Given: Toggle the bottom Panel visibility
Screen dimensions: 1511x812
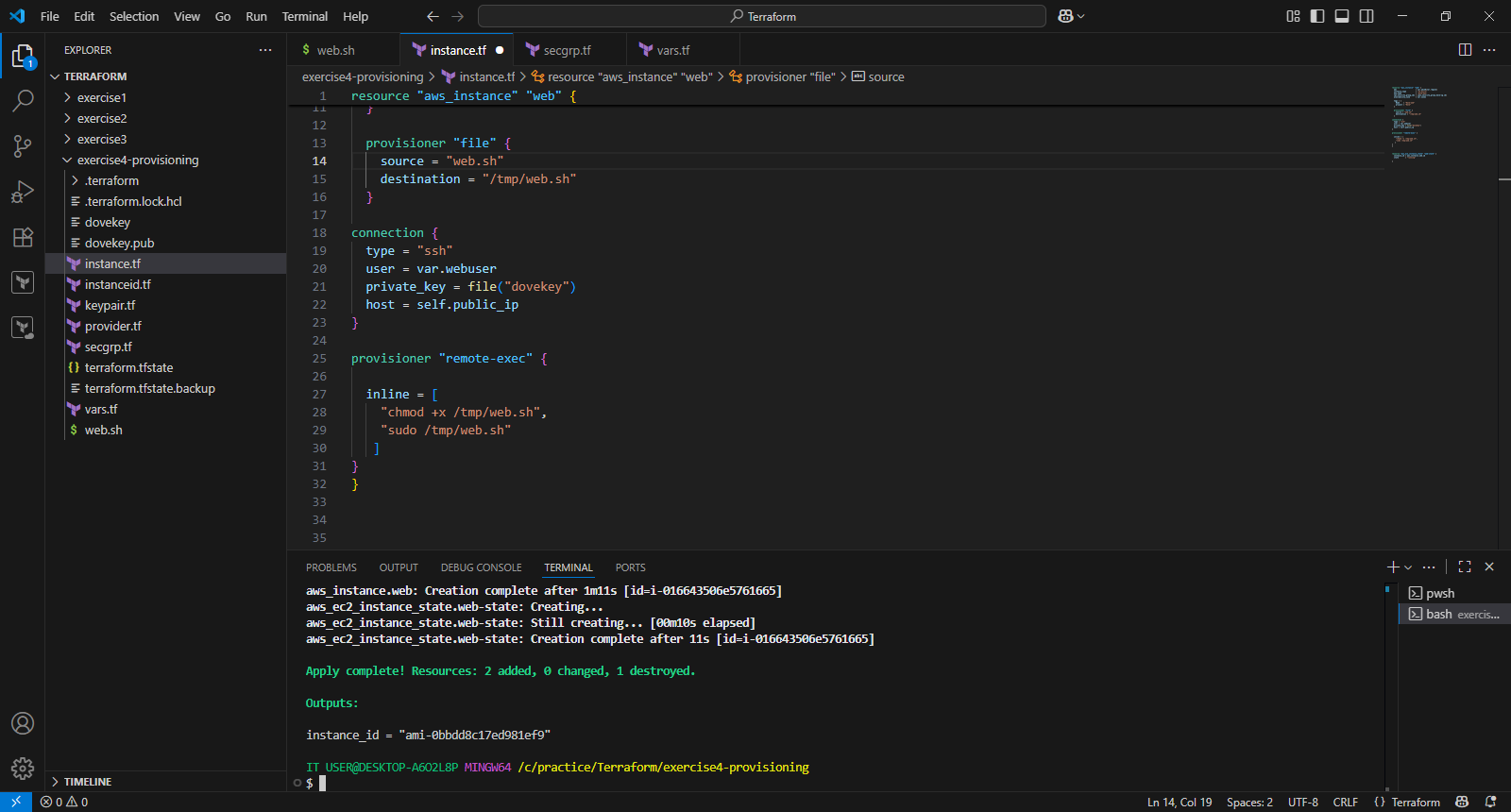Looking at the screenshot, I should [x=1342, y=16].
